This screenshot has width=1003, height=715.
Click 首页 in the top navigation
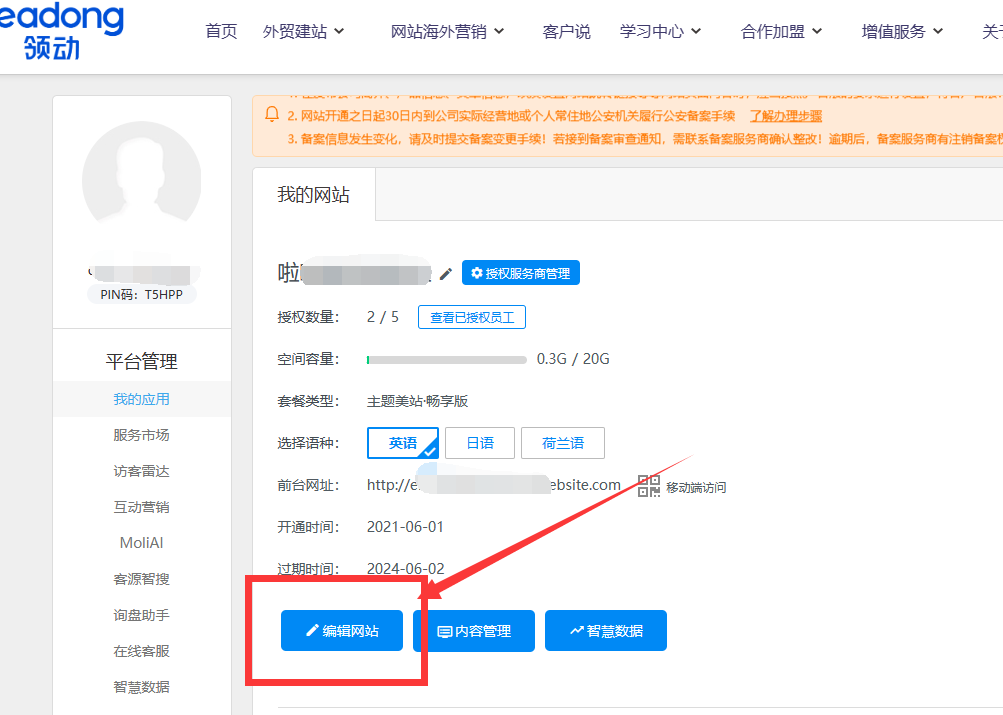click(220, 31)
